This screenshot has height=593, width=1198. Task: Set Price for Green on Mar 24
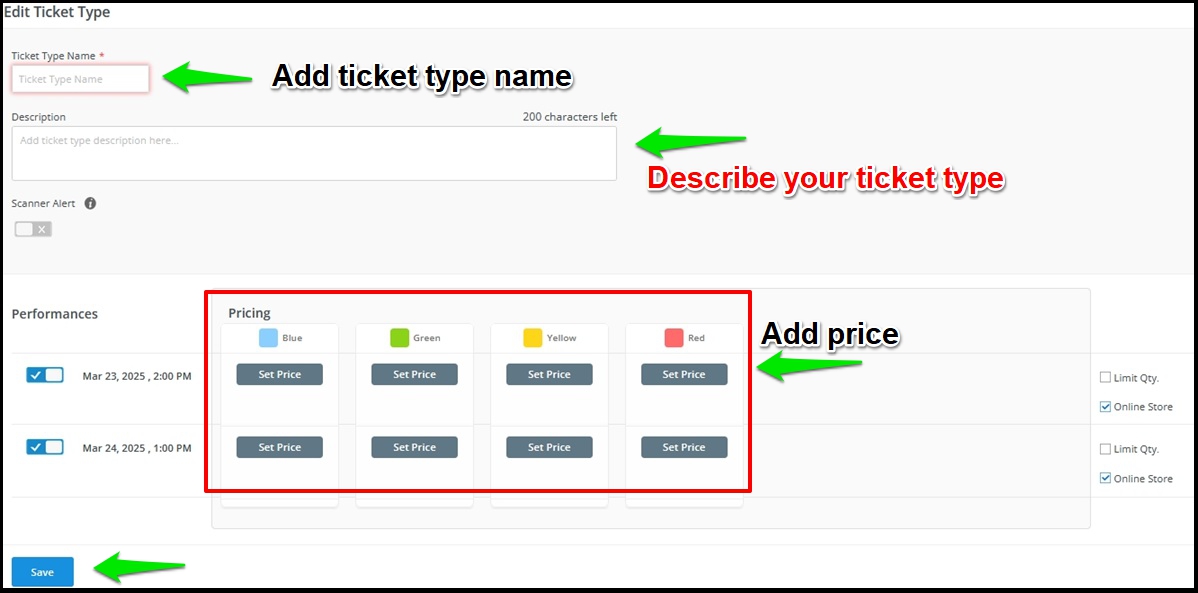pos(414,447)
